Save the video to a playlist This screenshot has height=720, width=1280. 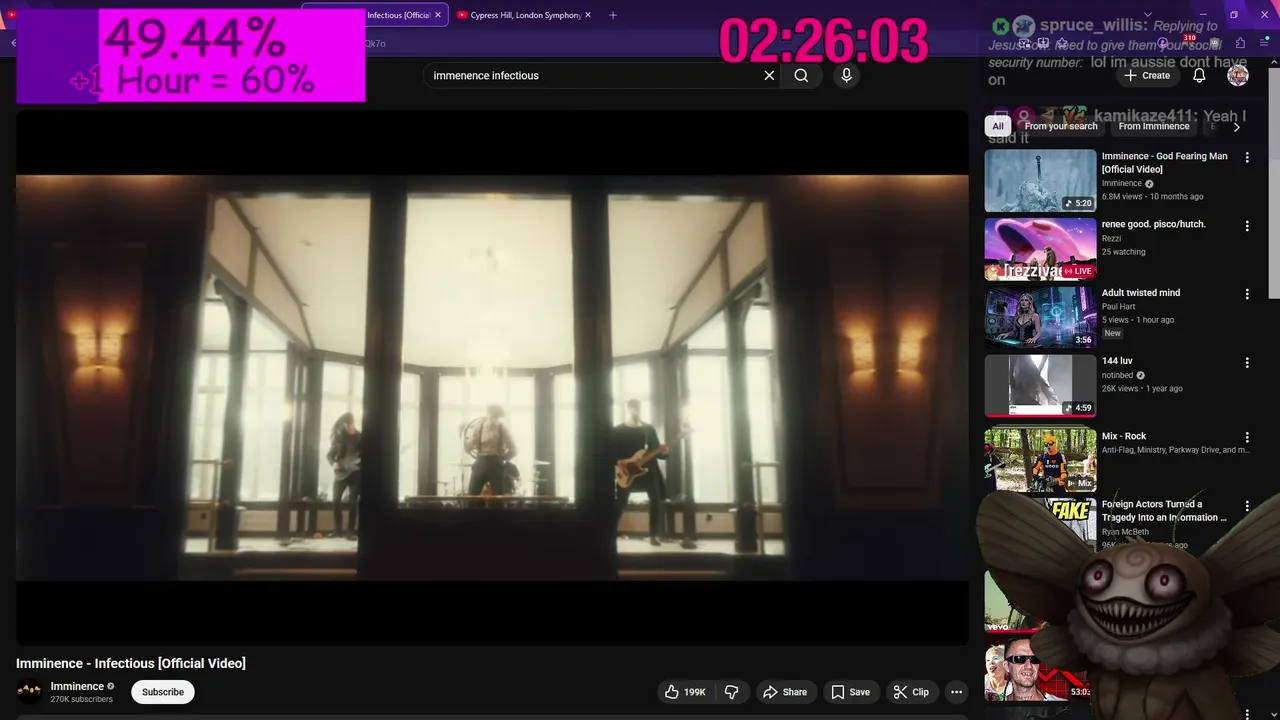point(850,692)
